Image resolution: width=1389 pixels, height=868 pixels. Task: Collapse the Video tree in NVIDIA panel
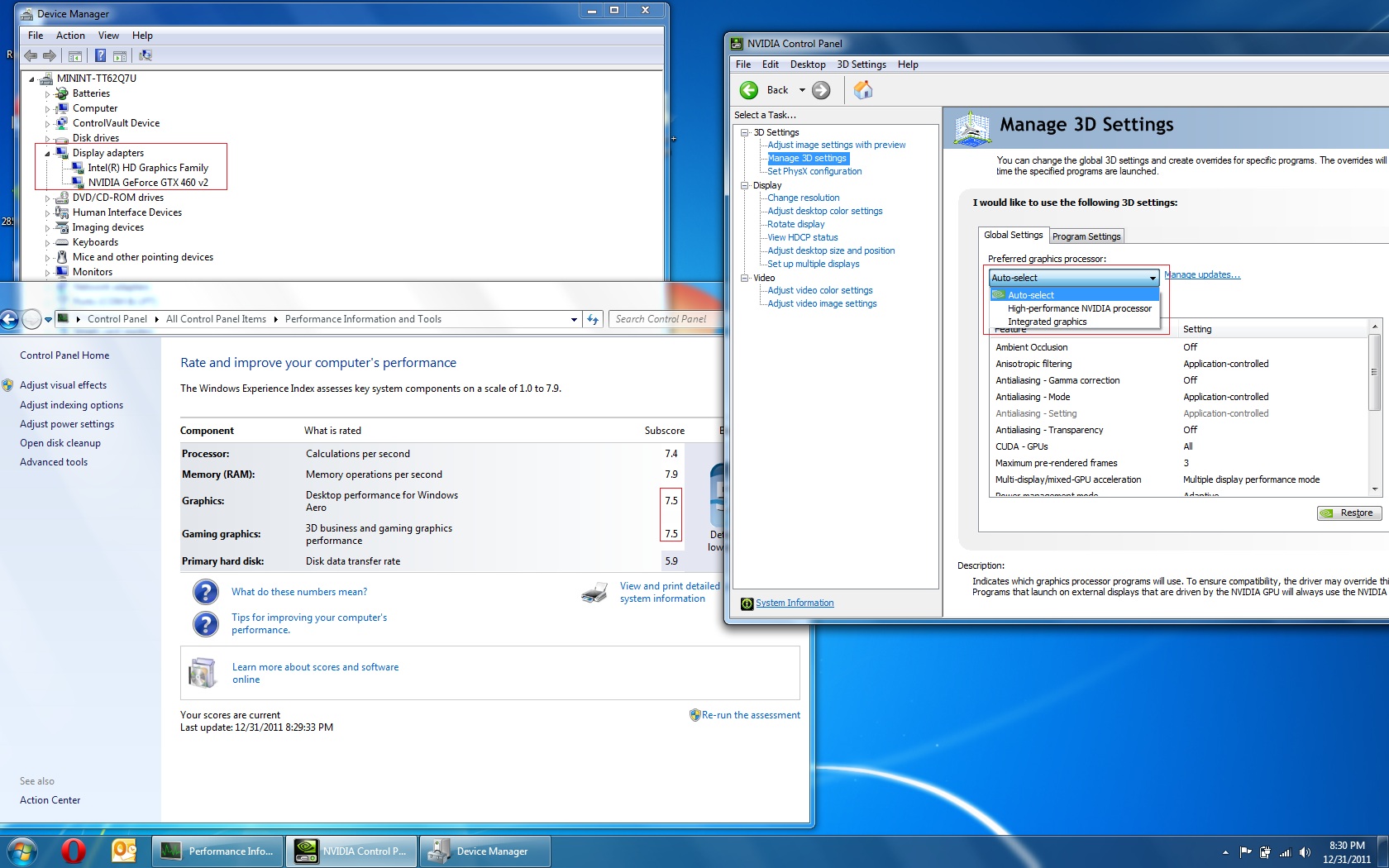pos(744,278)
